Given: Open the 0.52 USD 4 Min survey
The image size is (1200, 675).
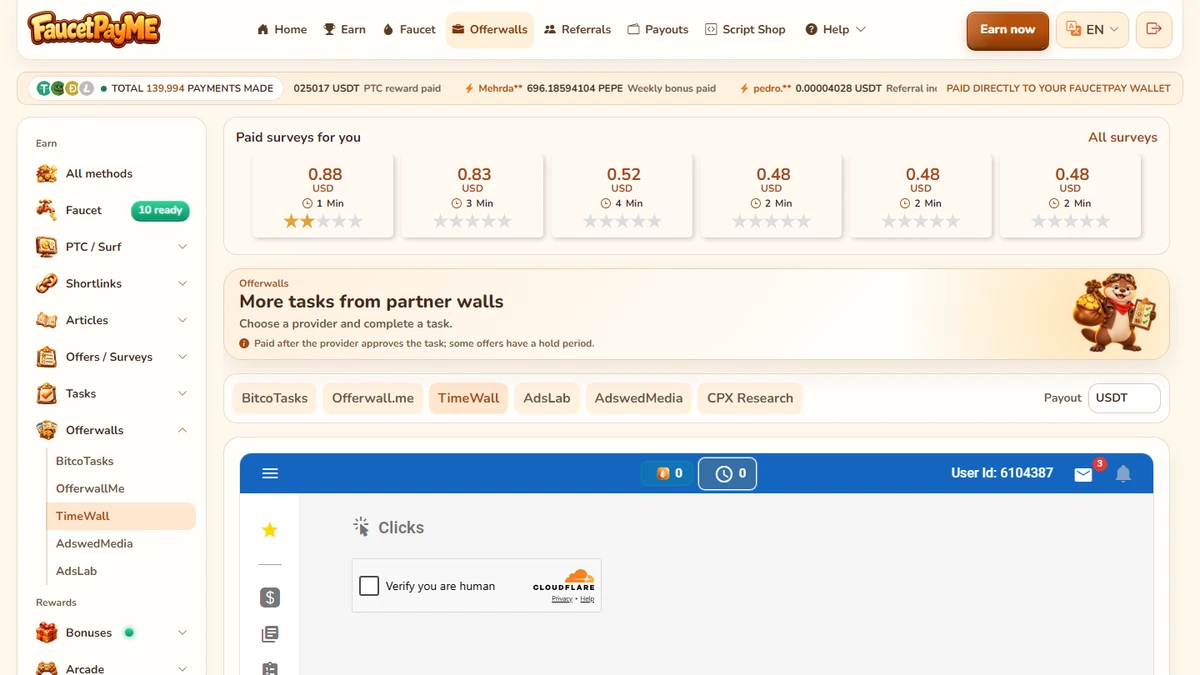Looking at the screenshot, I should tap(622, 196).
